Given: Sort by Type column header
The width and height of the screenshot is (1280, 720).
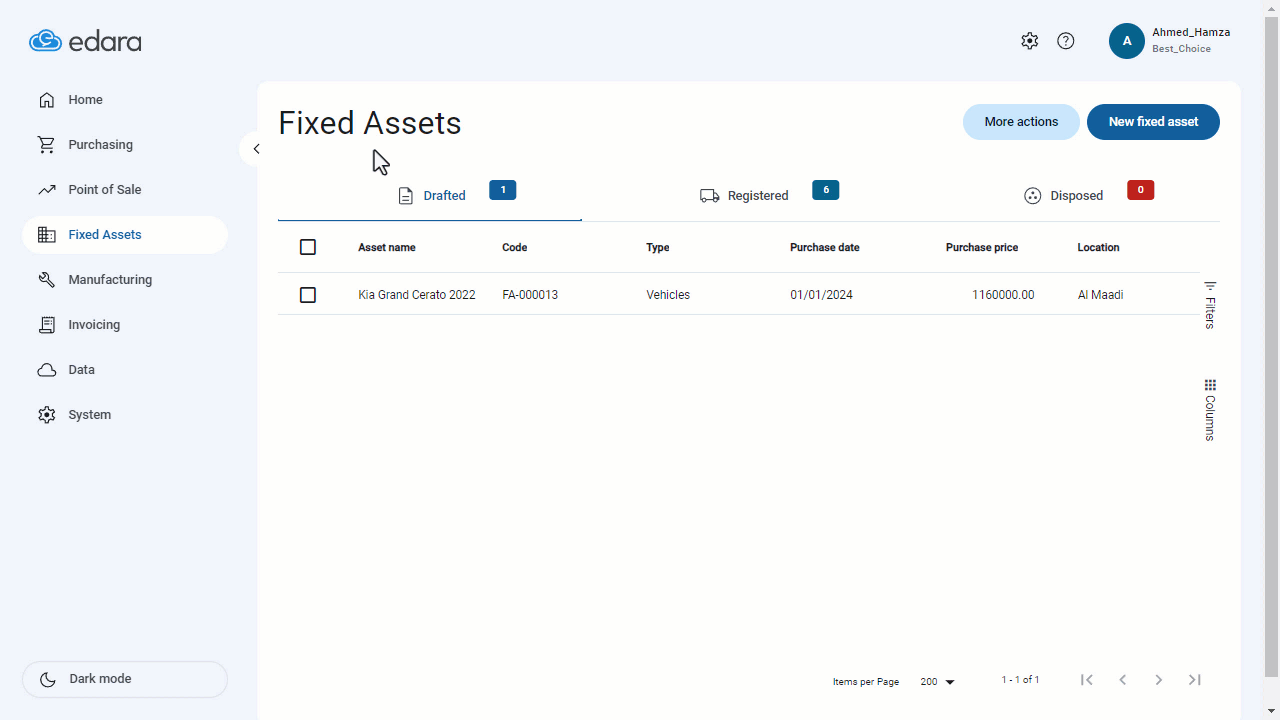Looking at the screenshot, I should [x=658, y=247].
